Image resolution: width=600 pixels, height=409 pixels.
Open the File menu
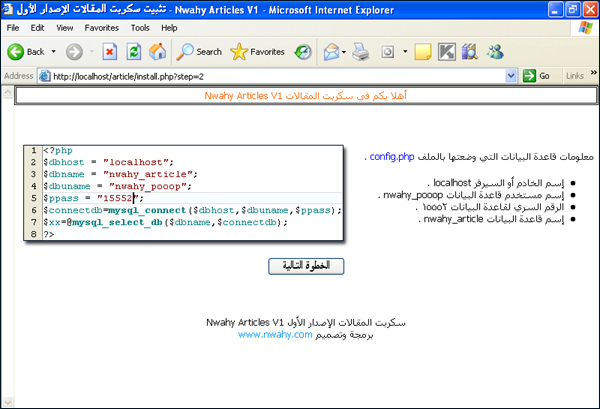(13, 28)
